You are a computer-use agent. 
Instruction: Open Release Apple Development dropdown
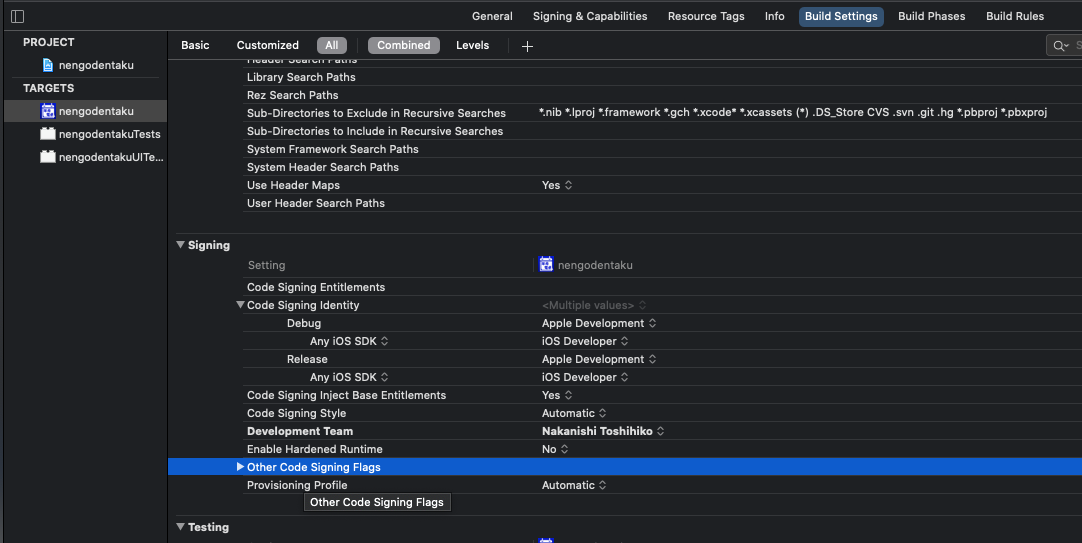[x=599, y=359]
